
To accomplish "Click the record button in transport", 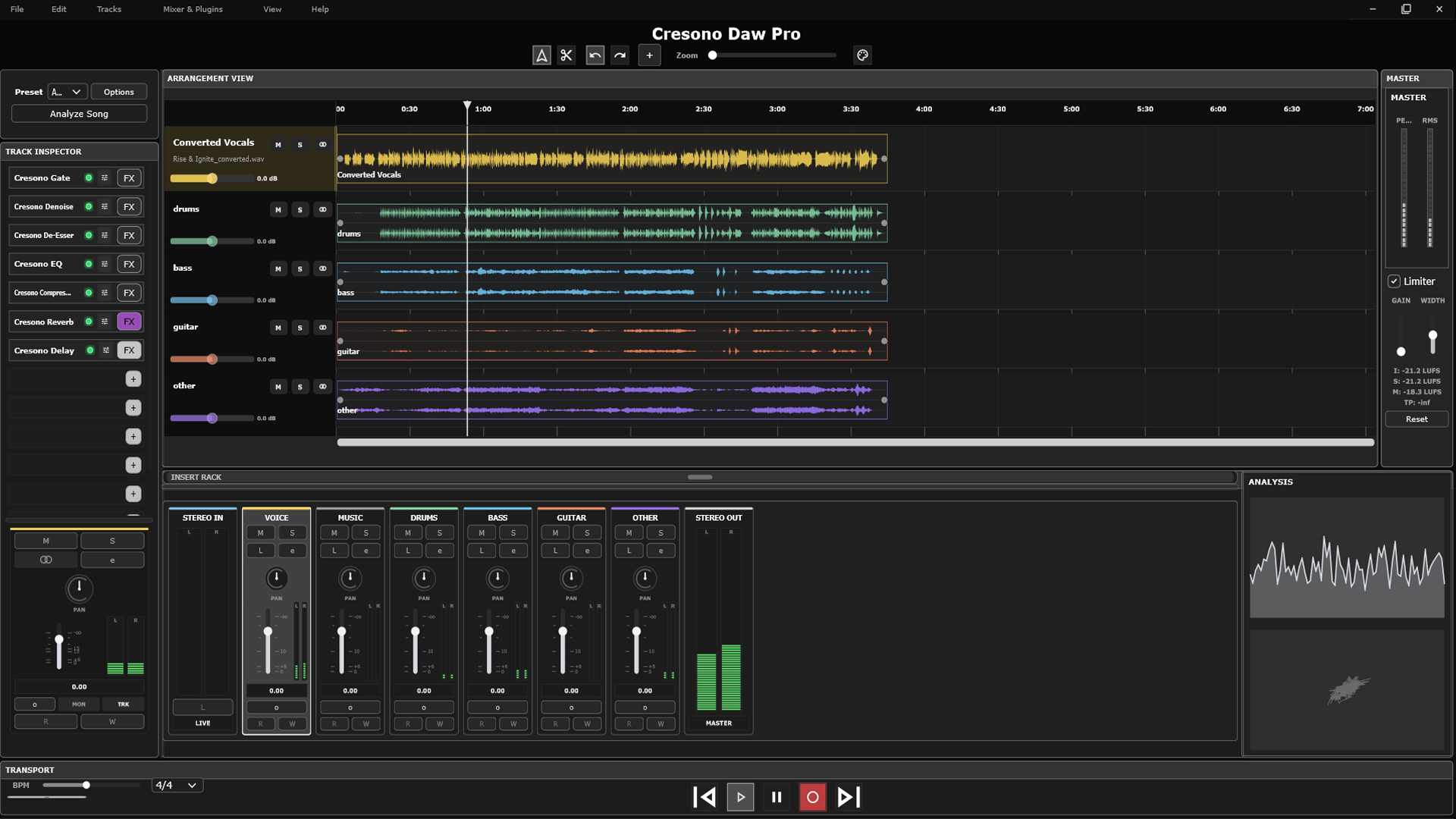I will (812, 797).
